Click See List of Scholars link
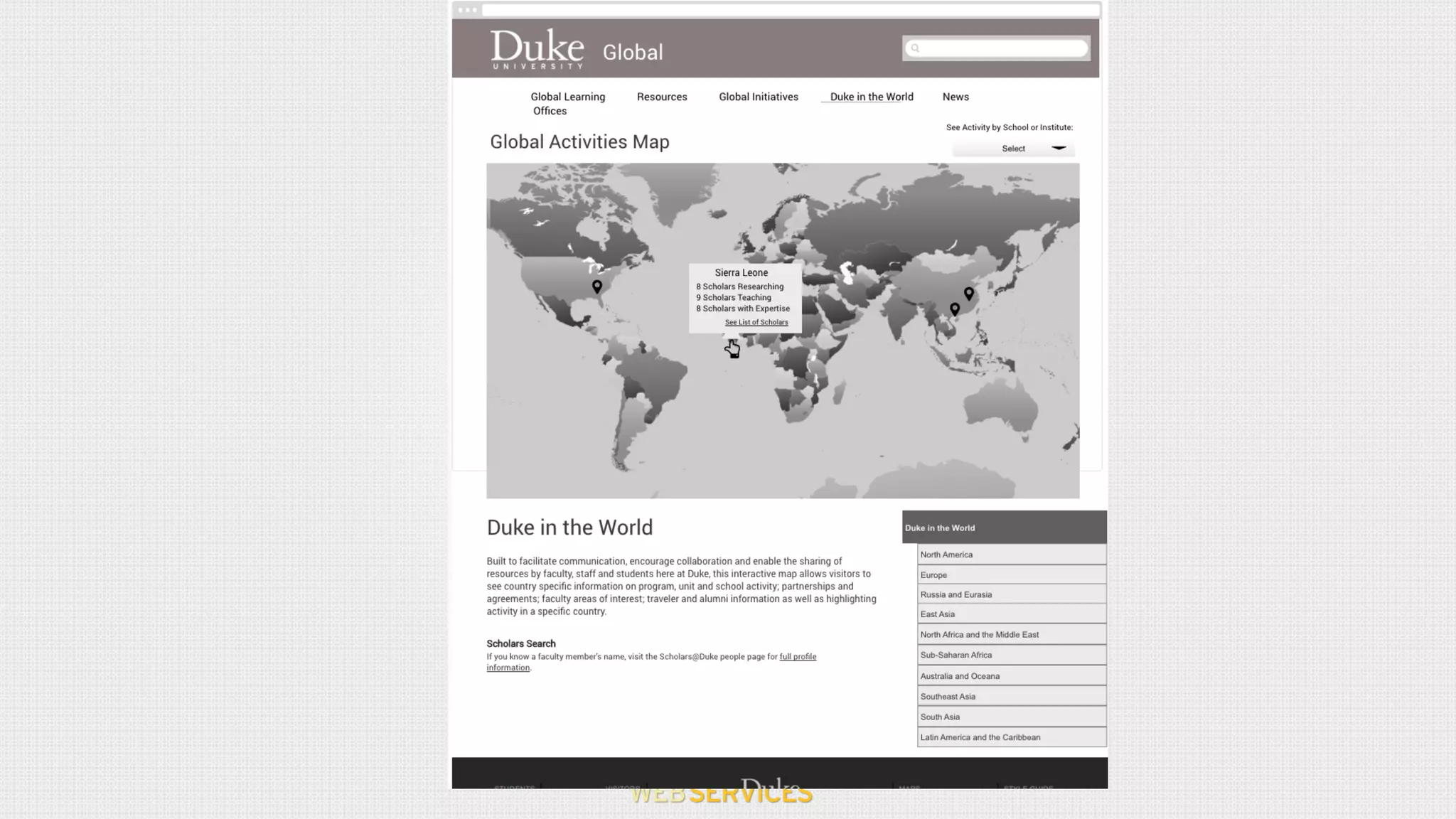This screenshot has width=1456, height=819. coord(756,322)
